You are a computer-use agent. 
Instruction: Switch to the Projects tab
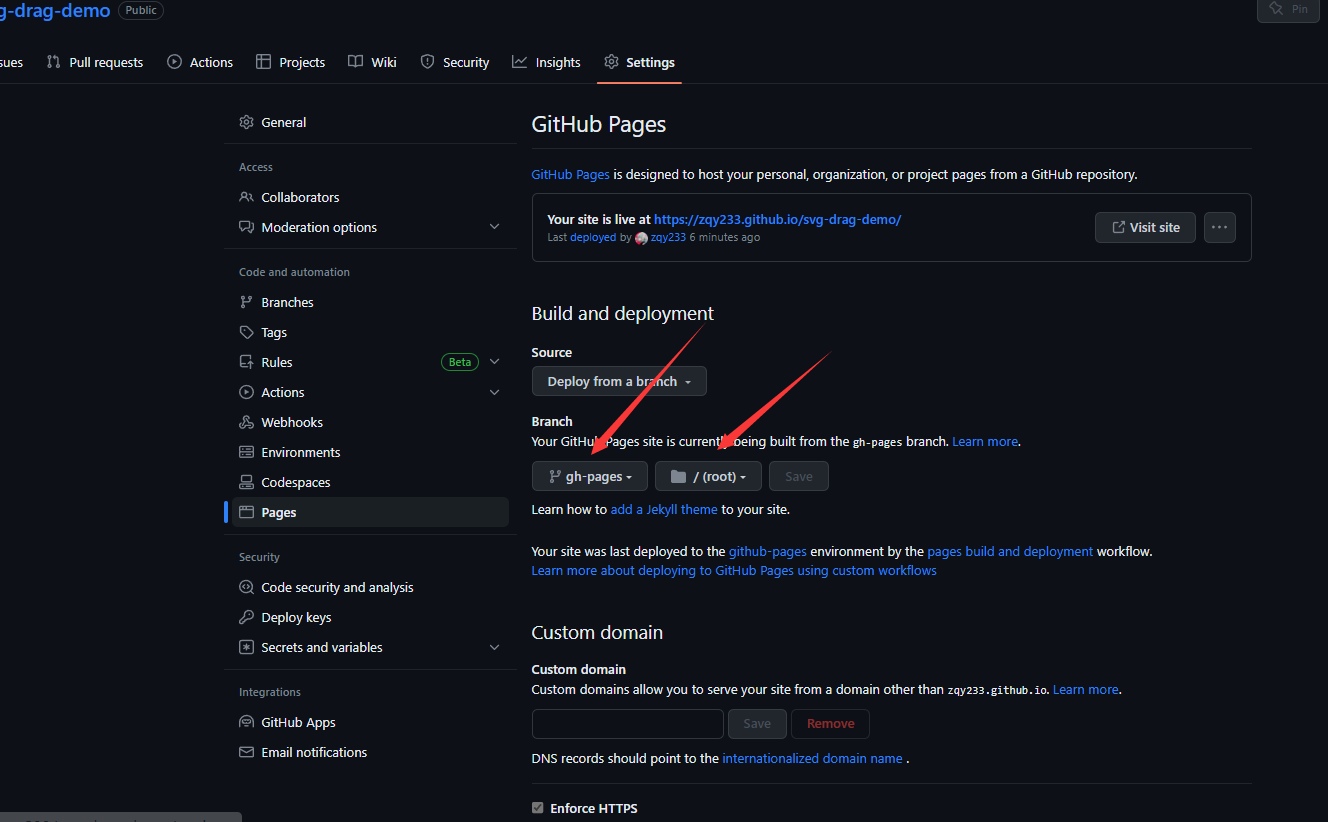pos(290,62)
